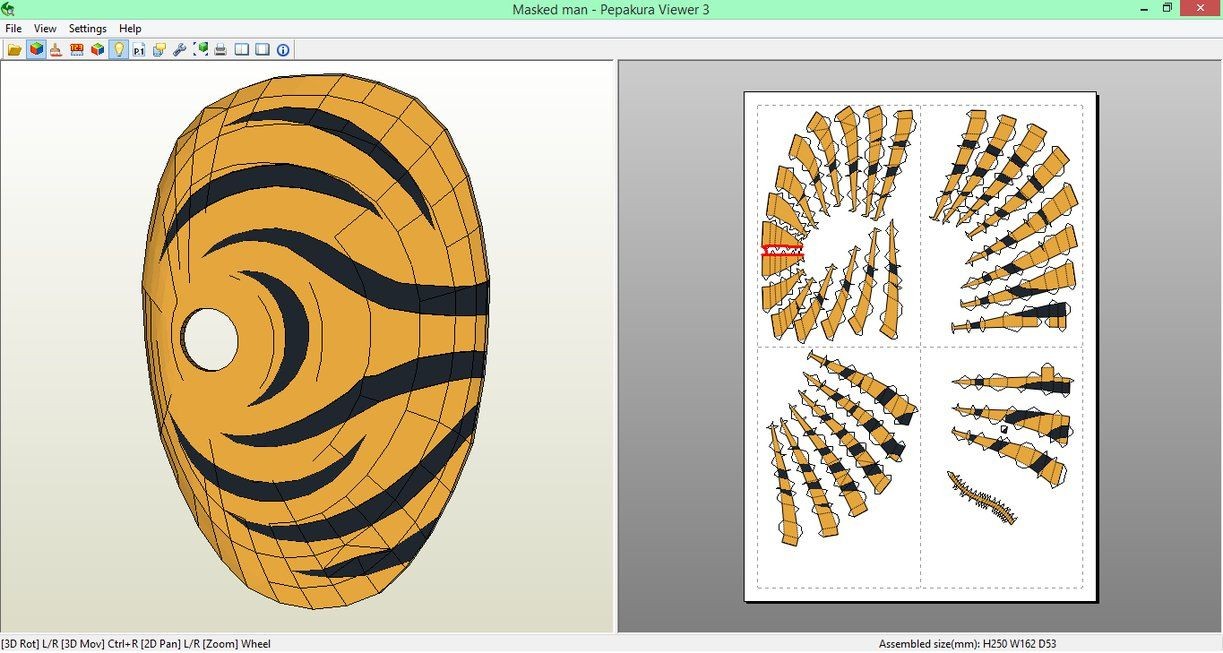Click the P.1 page number icon
1223x653 pixels.
[139, 49]
